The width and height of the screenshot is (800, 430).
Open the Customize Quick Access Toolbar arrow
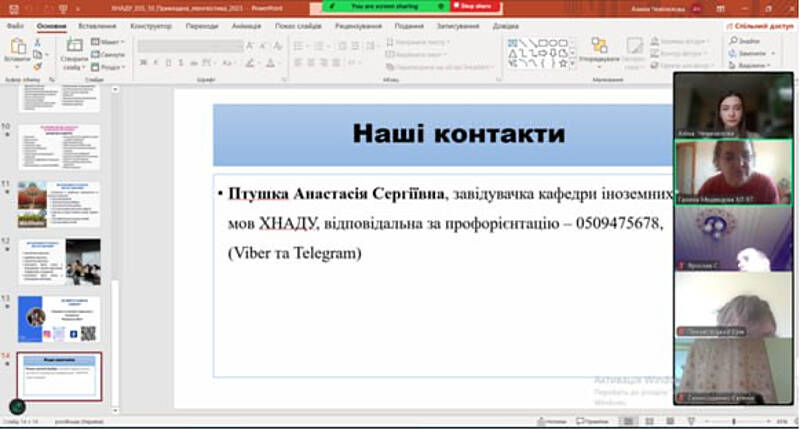tap(78, 9)
